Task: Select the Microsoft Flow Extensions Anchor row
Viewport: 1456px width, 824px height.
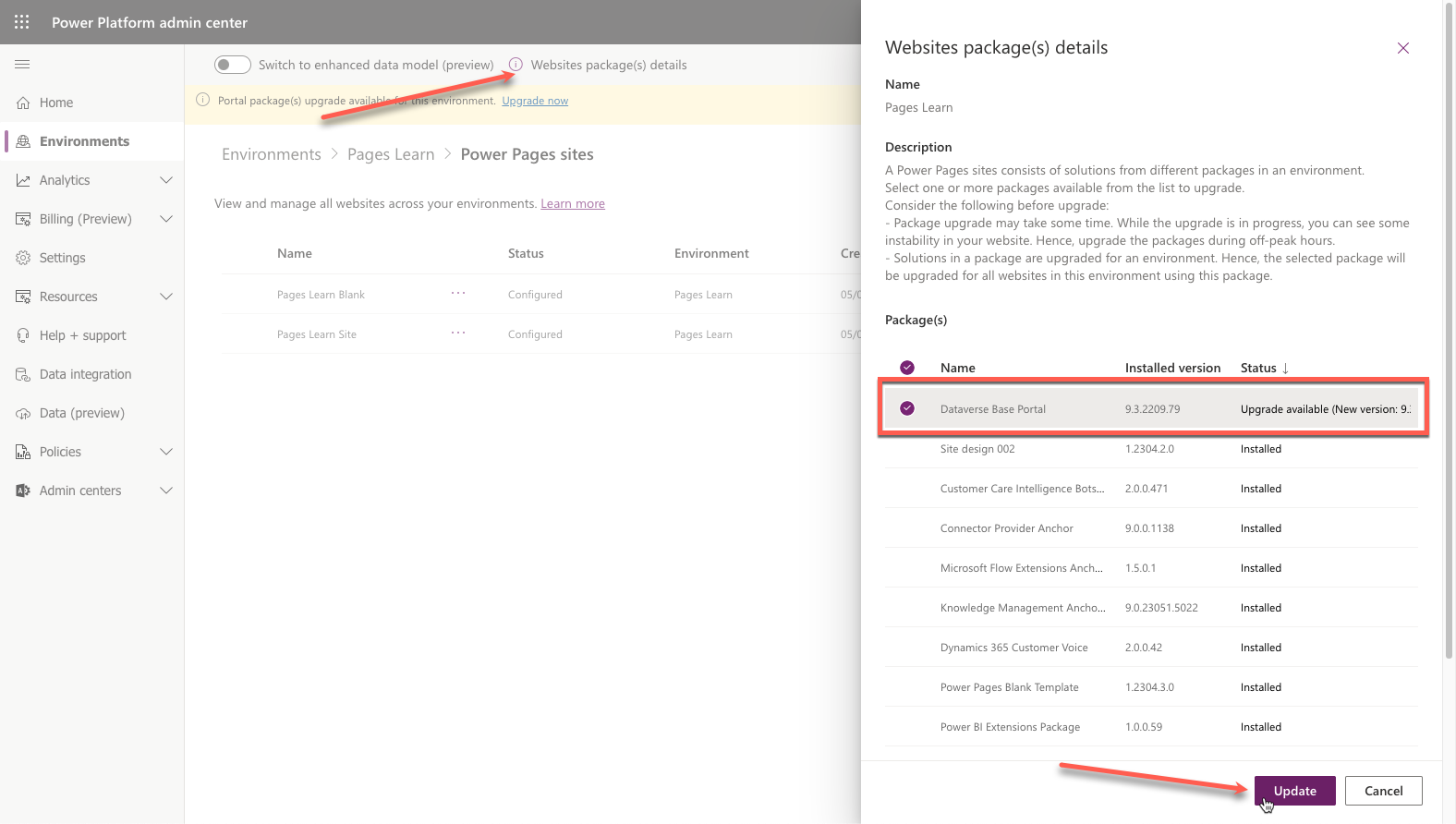Action: point(1151,568)
